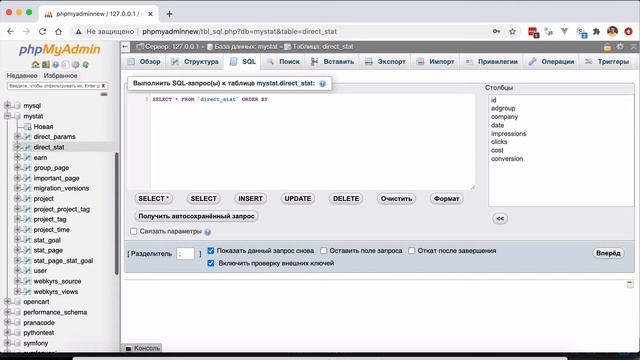Open MySQL documentation grey page icon
Viewport: 640px width, 360px height.
pos(66,64)
